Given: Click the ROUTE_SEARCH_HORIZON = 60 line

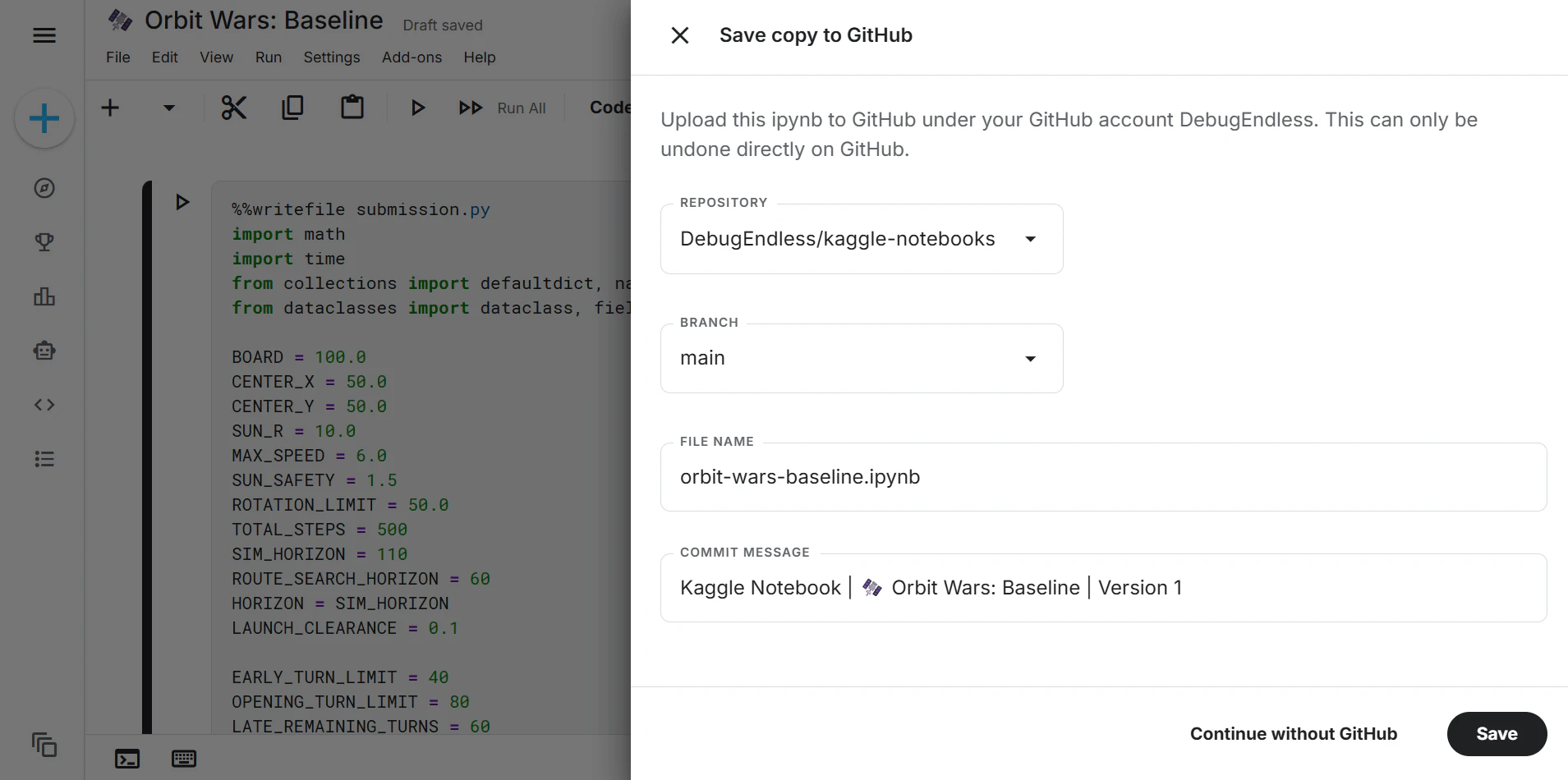Looking at the screenshot, I should [x=361, y=579].
